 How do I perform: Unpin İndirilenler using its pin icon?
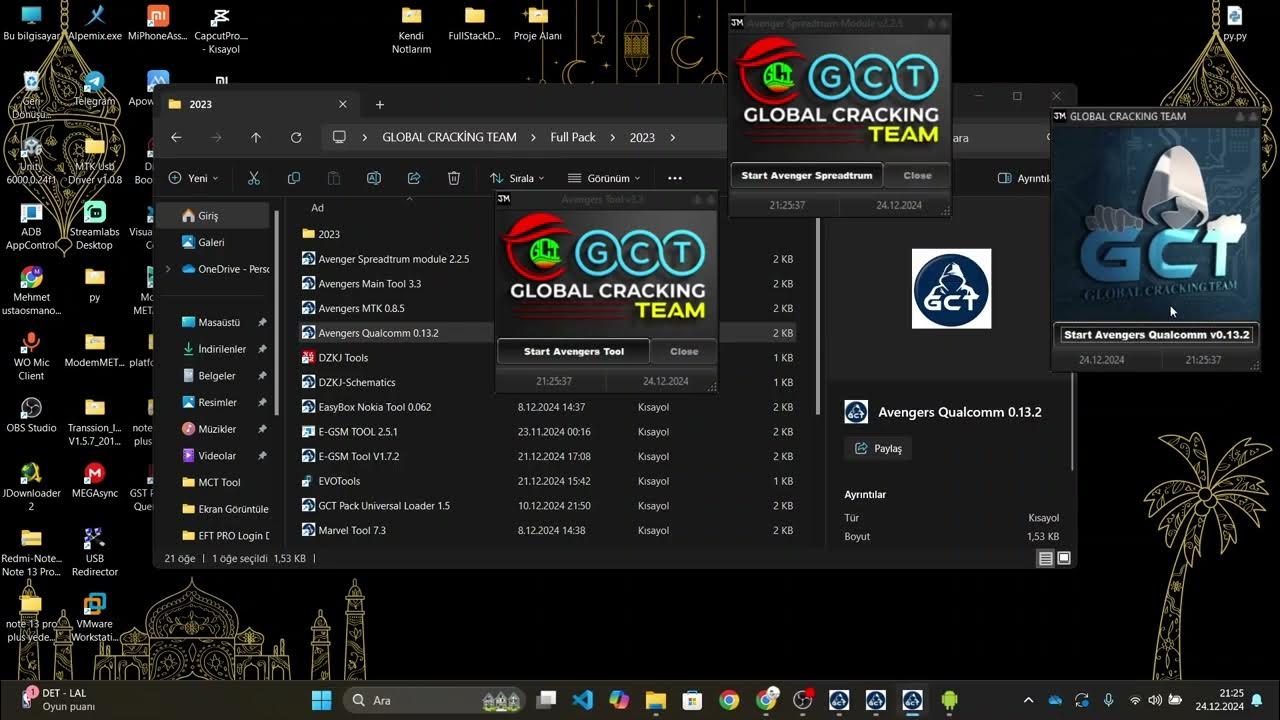click(262, 349)
